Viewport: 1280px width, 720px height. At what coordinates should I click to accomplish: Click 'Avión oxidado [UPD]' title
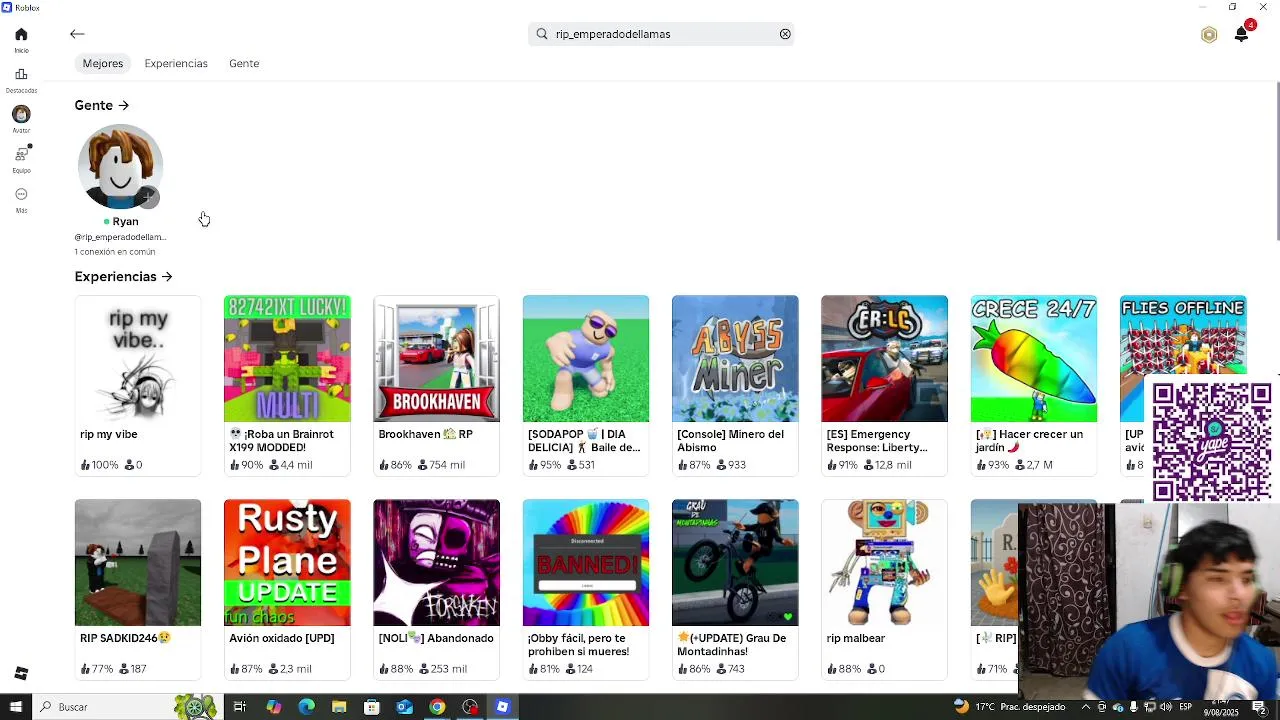(282, 638)
